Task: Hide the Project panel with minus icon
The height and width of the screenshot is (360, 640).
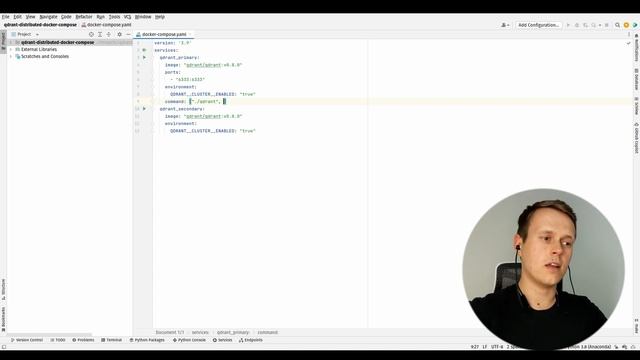Action: [x=128, y=34]
